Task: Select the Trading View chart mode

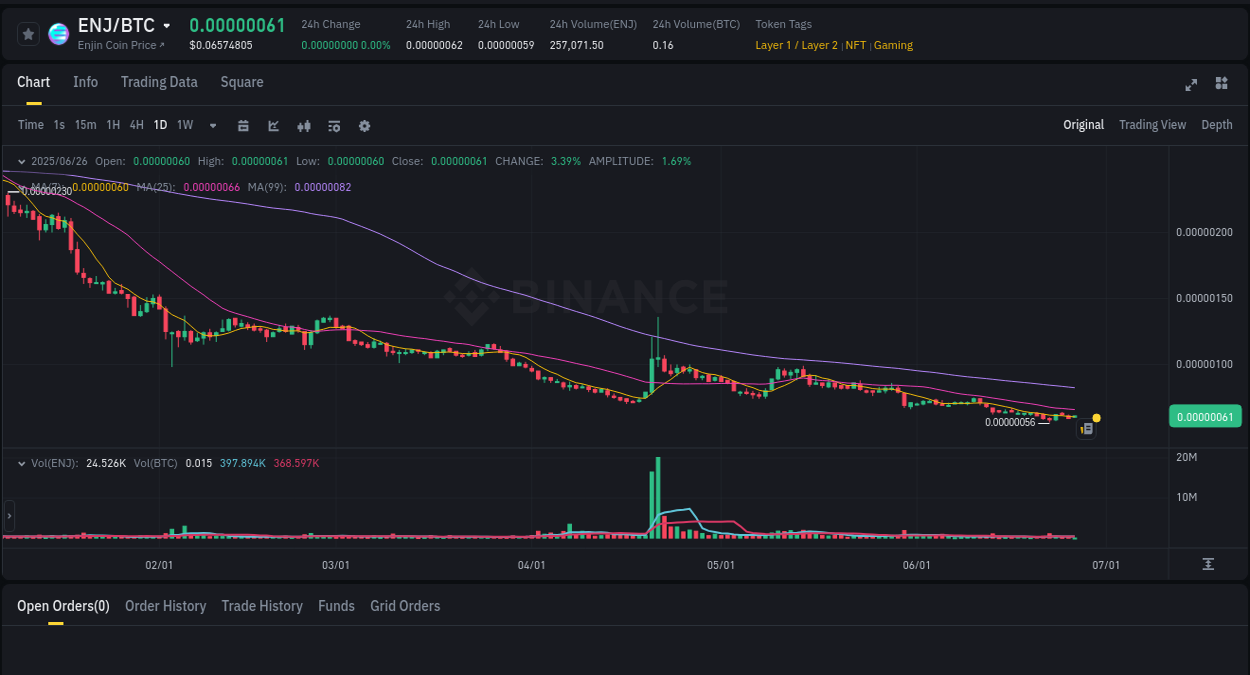Action: [x=1152, y=124]
